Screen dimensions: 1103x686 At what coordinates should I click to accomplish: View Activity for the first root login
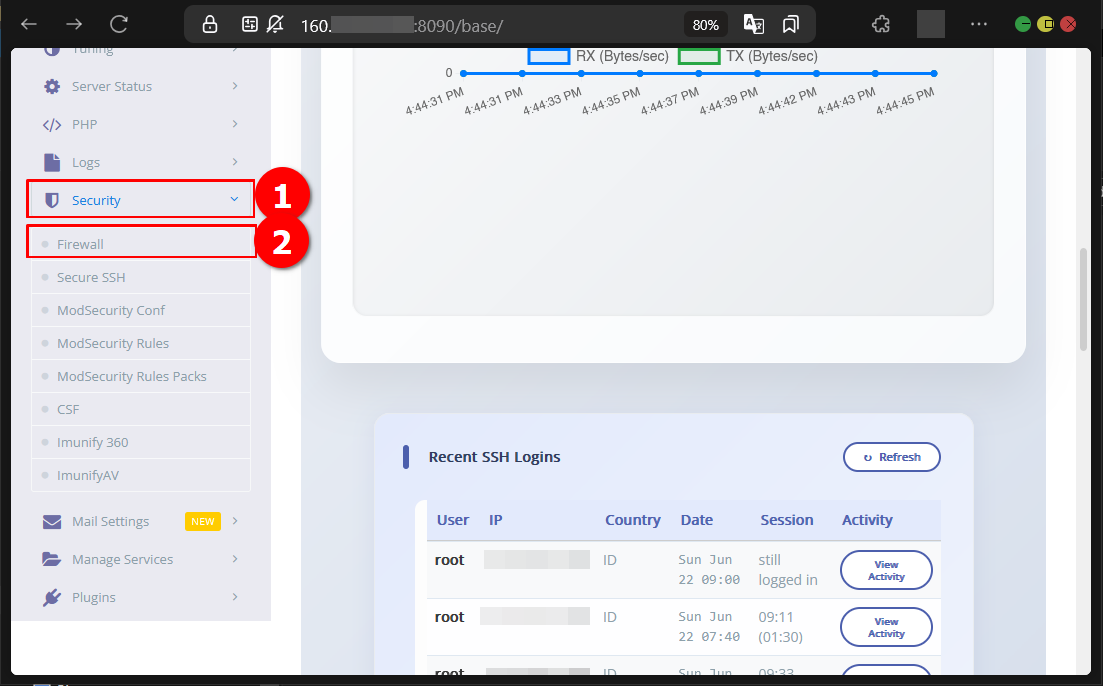pyautogui.click(x=886, y=571)
